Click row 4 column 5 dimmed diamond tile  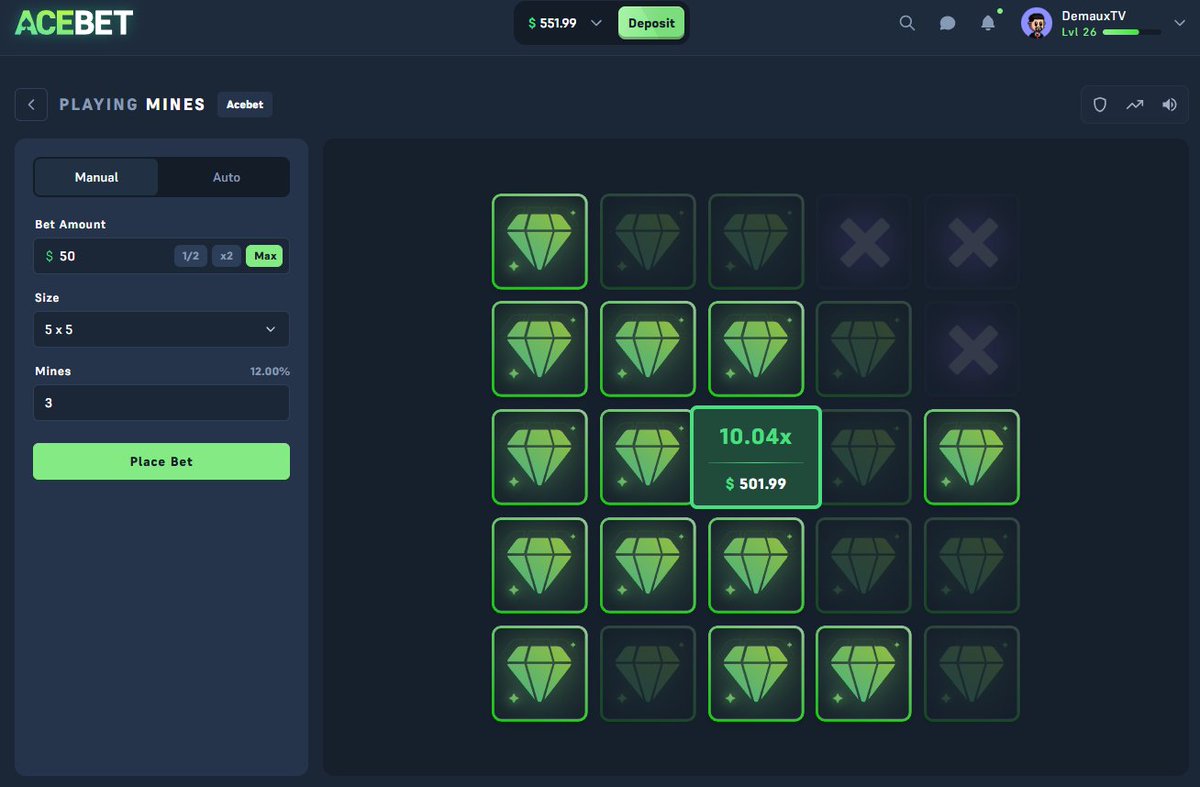[972, 565]
